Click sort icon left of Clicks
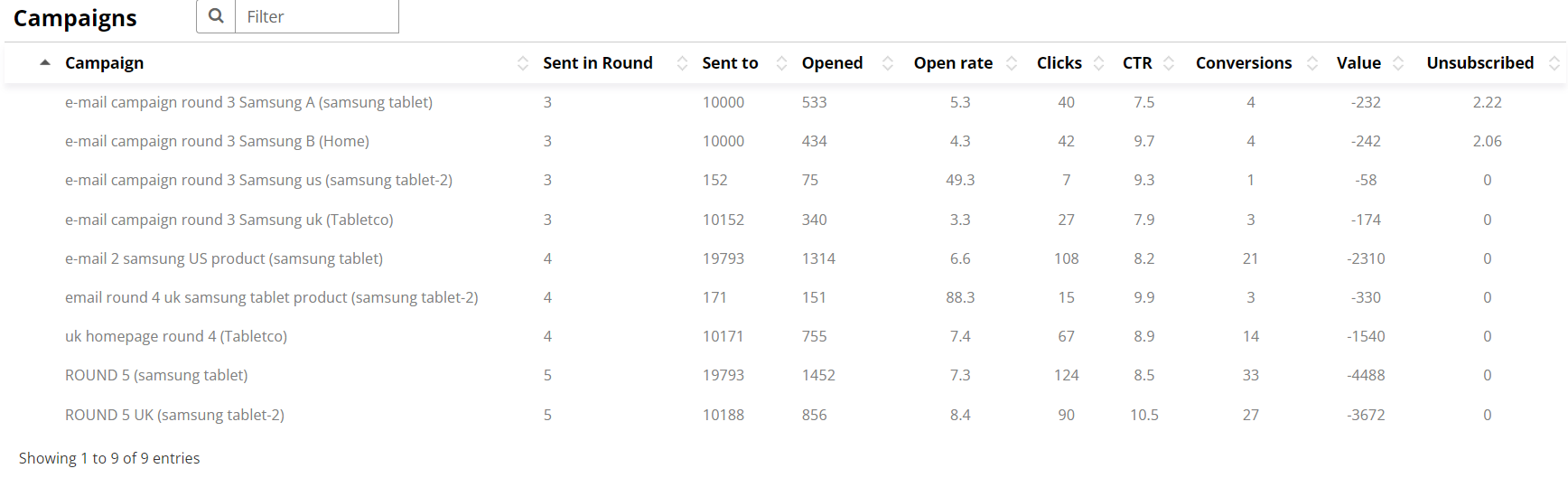This screenshot has height=478, width=1568. pos(1012,62)
